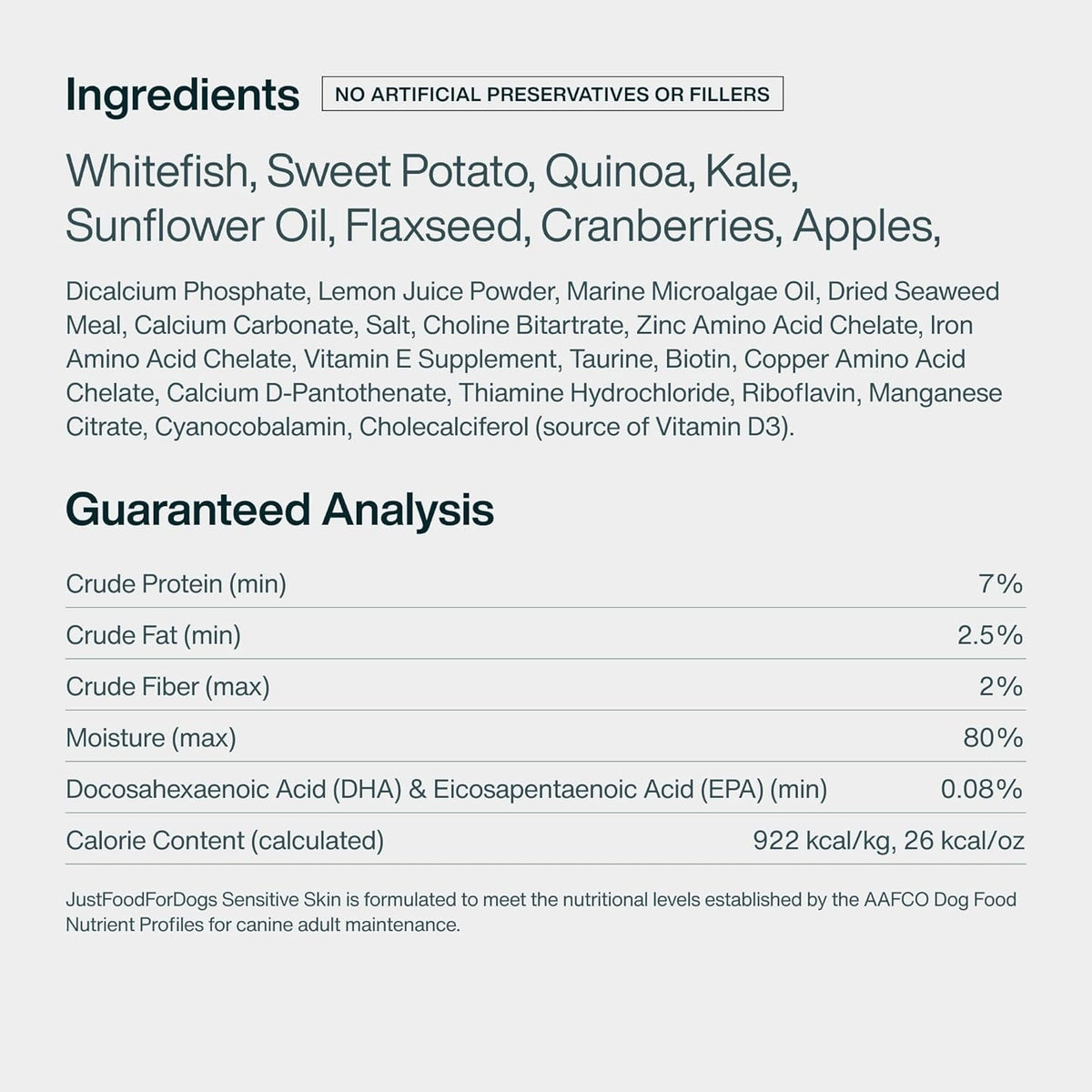
Task: Click the DHA & EPA (min) label
Action: [x=446, y=789]
